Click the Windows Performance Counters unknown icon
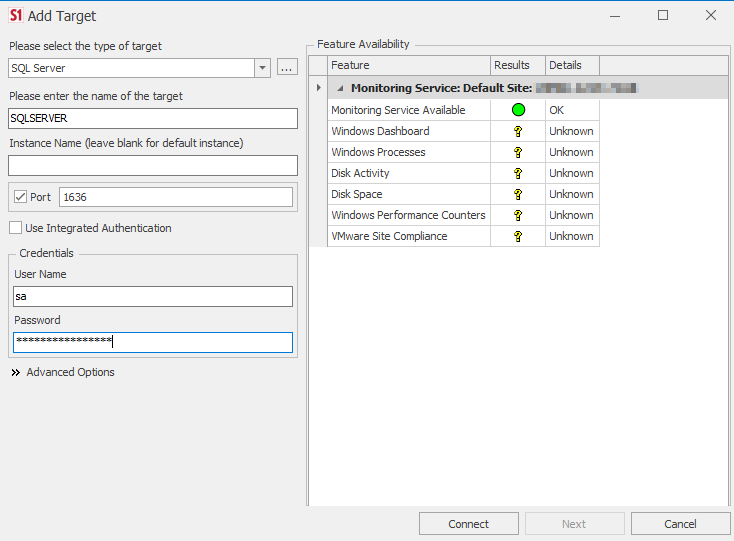 click(518, 215)
